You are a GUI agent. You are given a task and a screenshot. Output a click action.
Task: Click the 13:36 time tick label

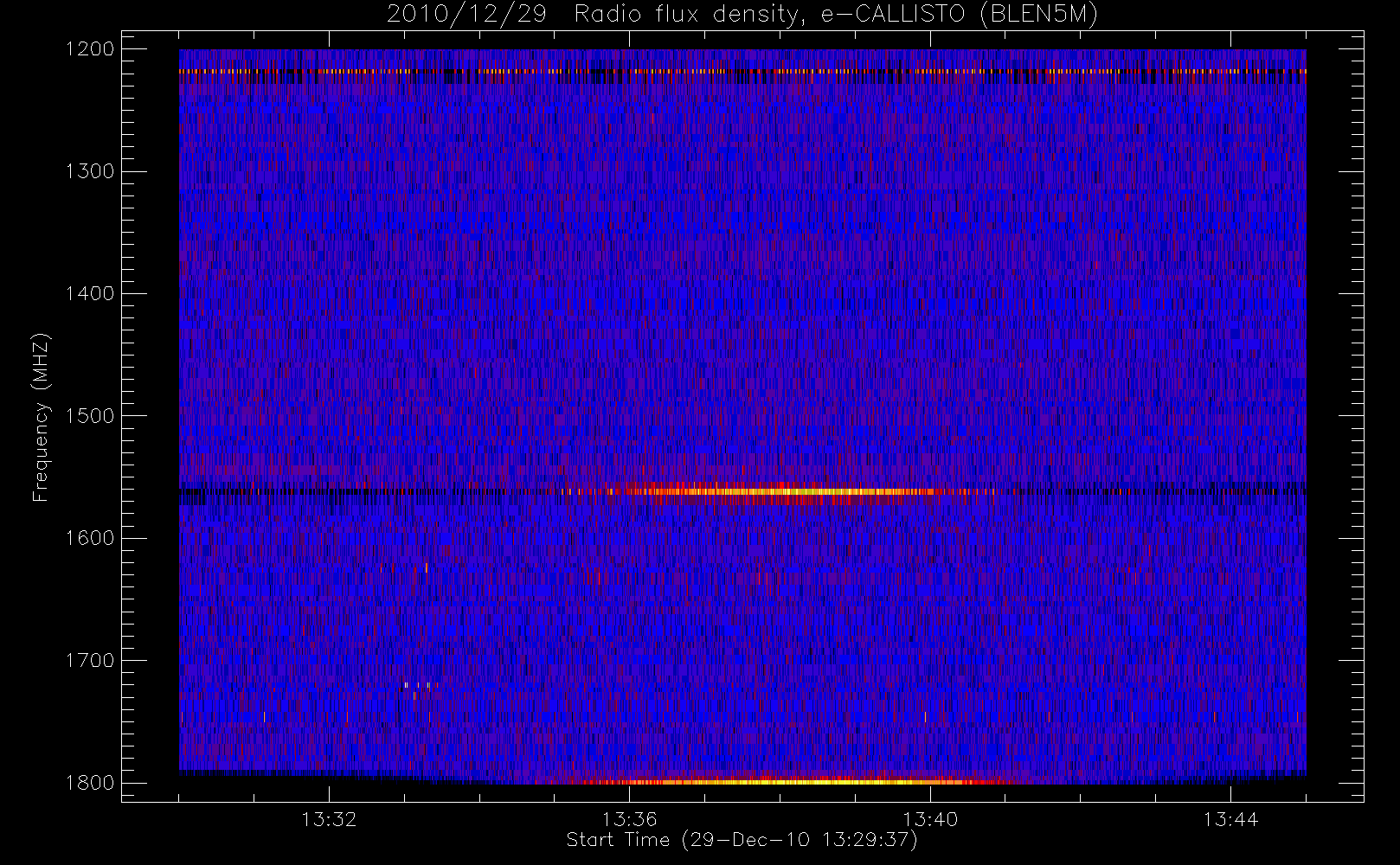coord(629,819)
